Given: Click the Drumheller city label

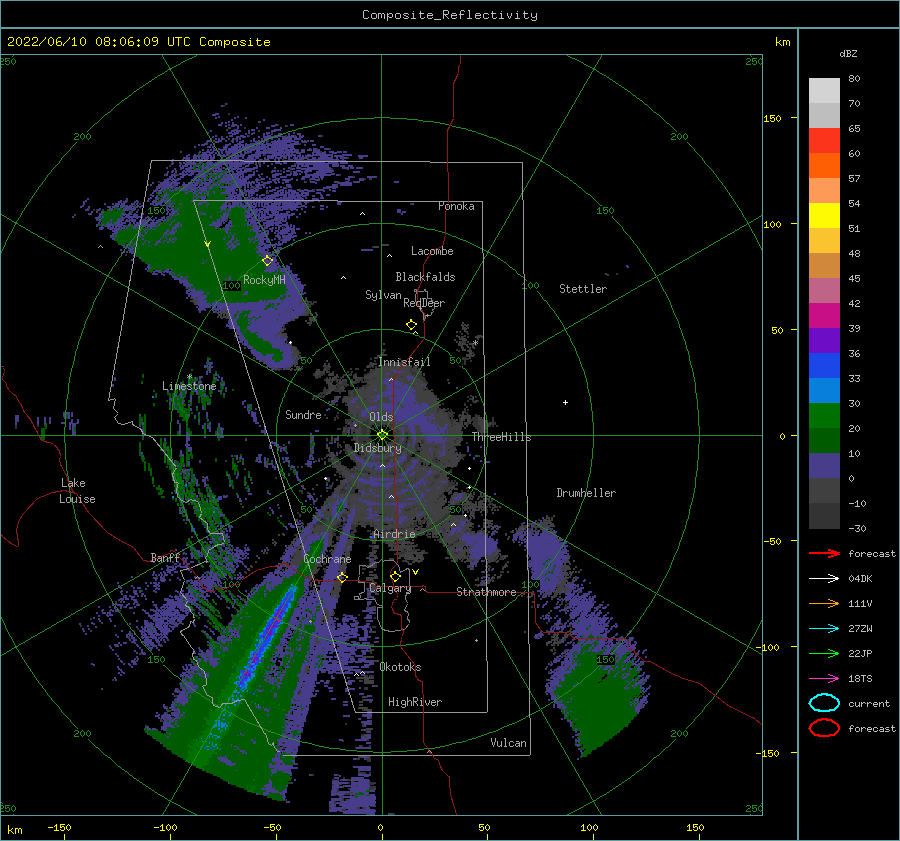Looking at the screenshot, I should point(586,493).
